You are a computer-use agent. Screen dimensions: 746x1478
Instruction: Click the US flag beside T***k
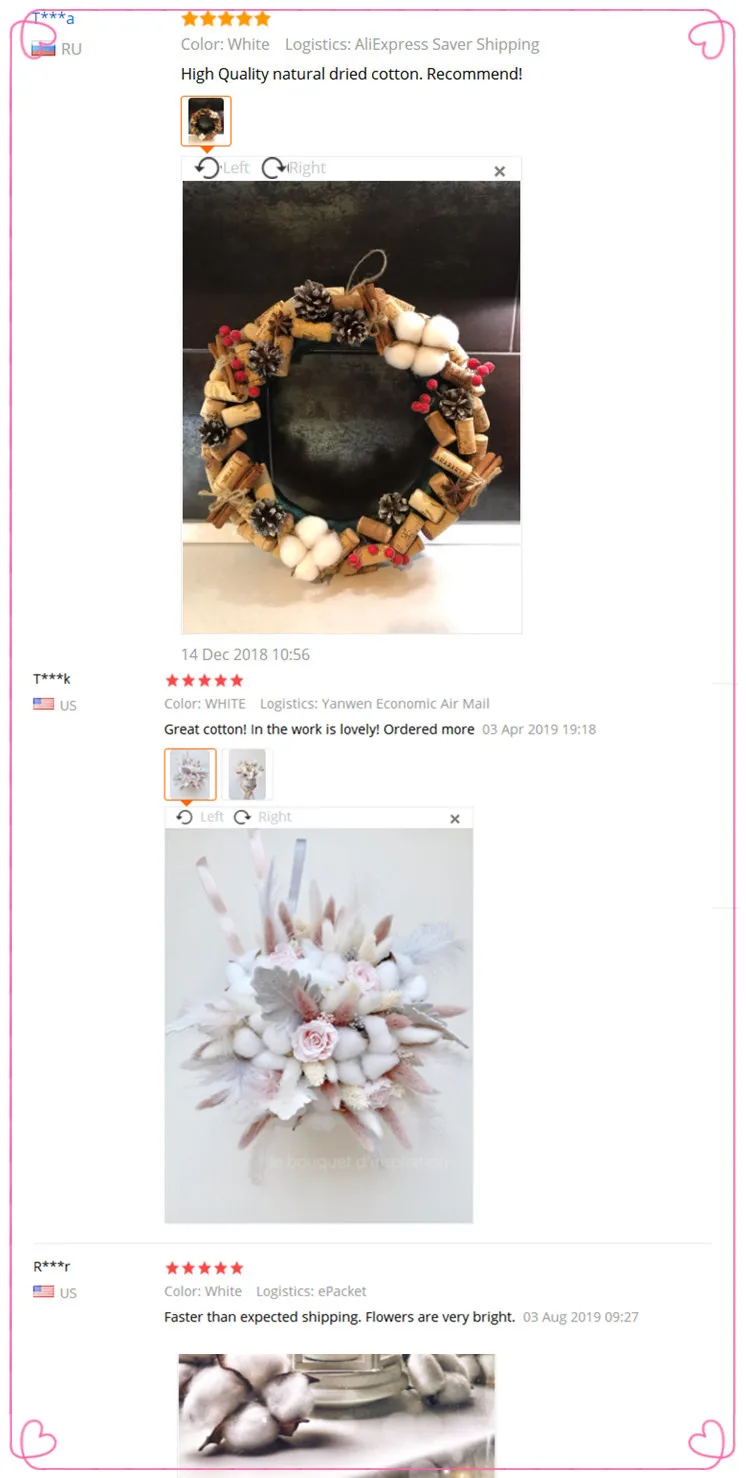pos(43,704)
